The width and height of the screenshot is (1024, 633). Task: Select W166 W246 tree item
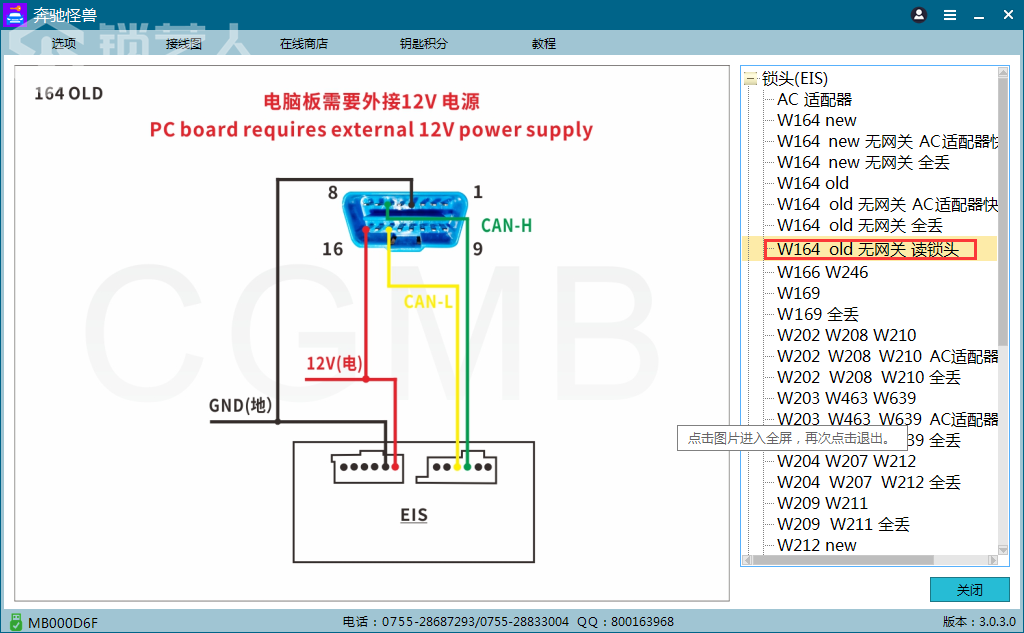[822, 272]
